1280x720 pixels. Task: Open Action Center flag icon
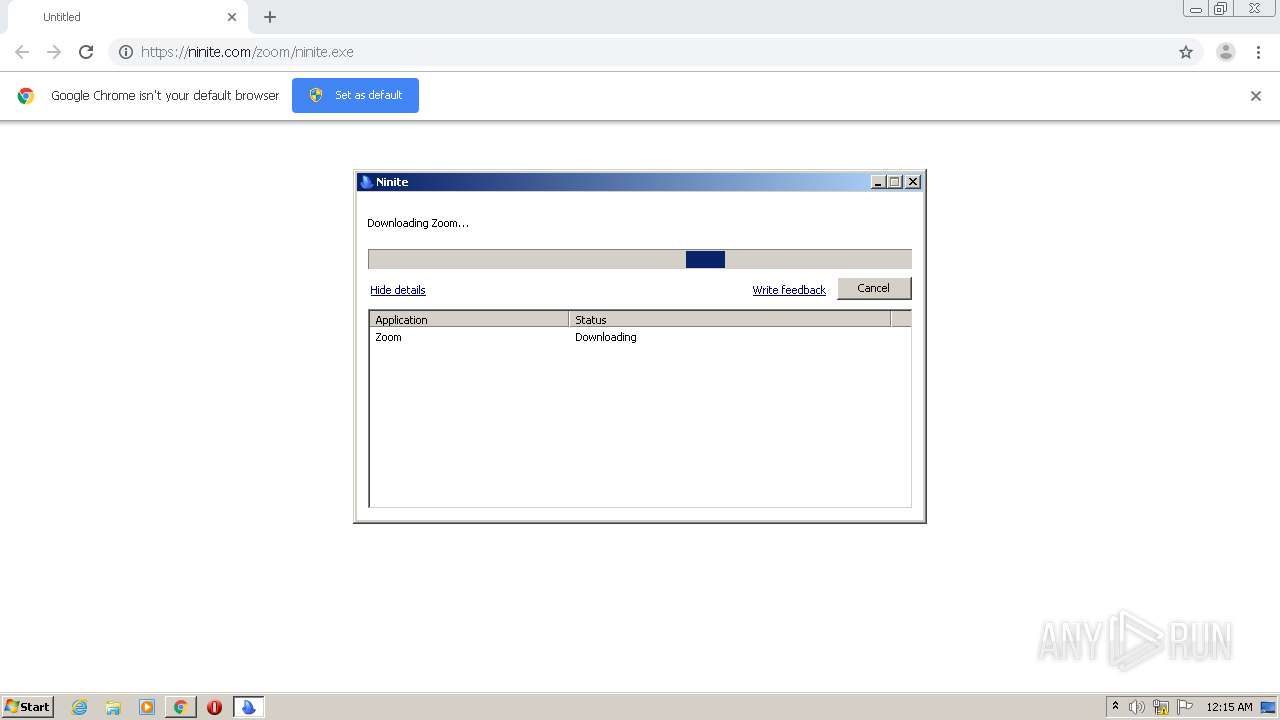(1185, 707)
